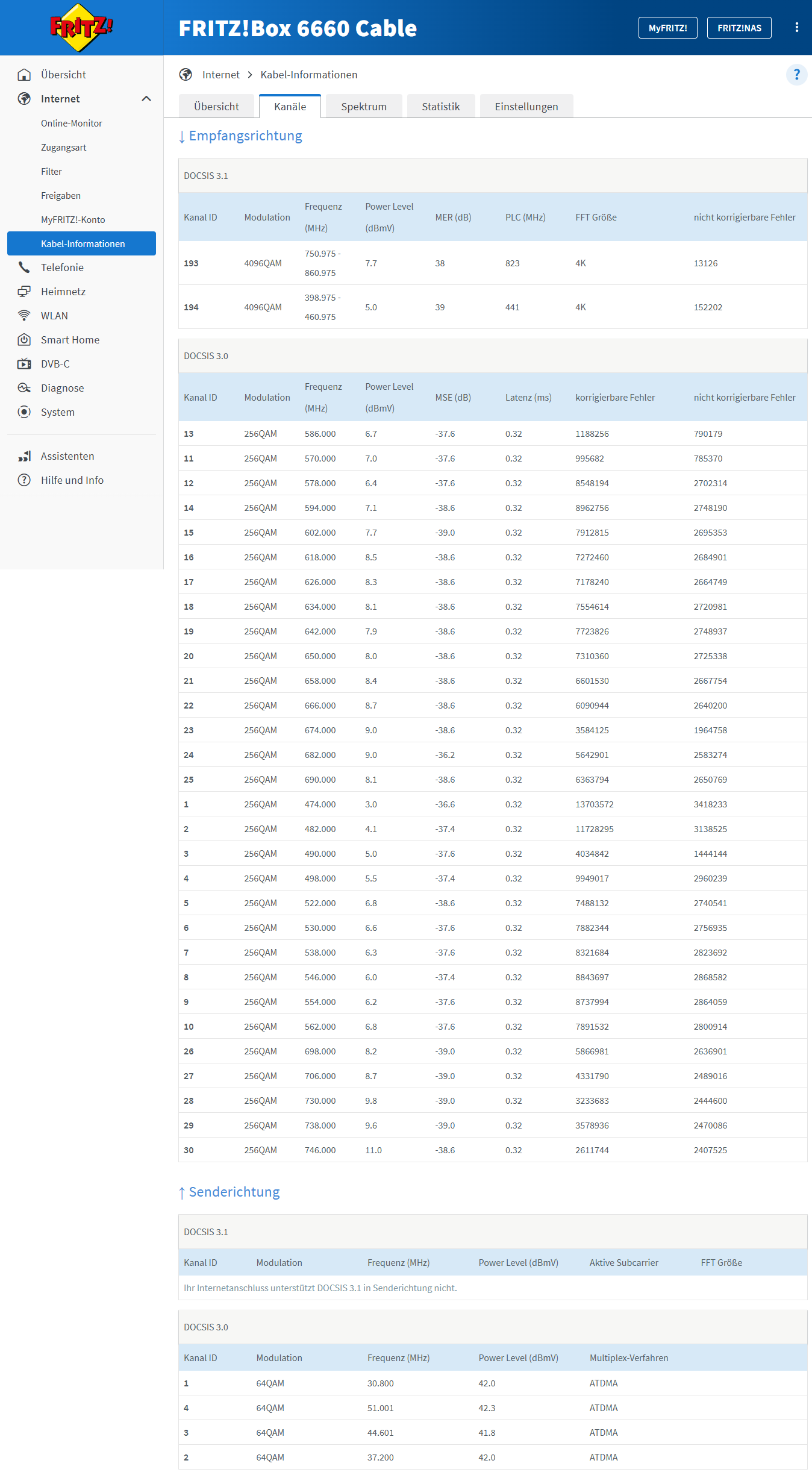Select the Kanäle tab

point(290,107)
